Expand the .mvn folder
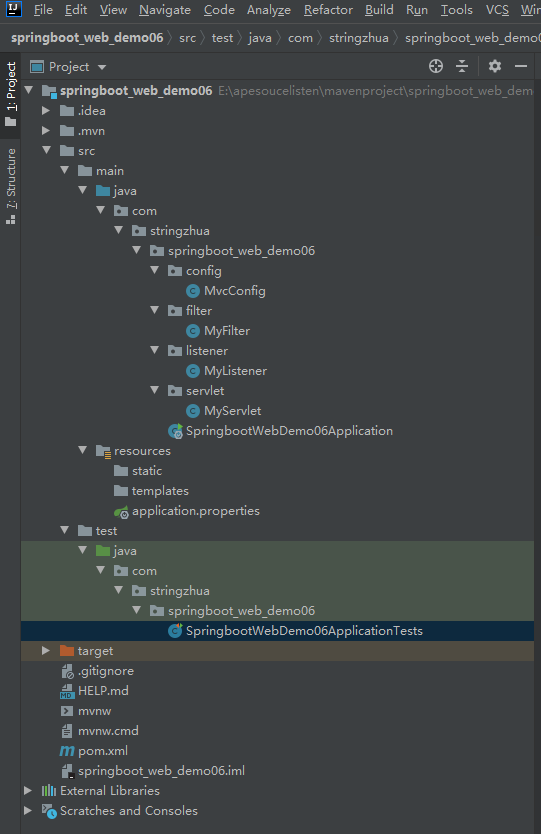This screenshot has width=541, height=834. click(46, 131)
